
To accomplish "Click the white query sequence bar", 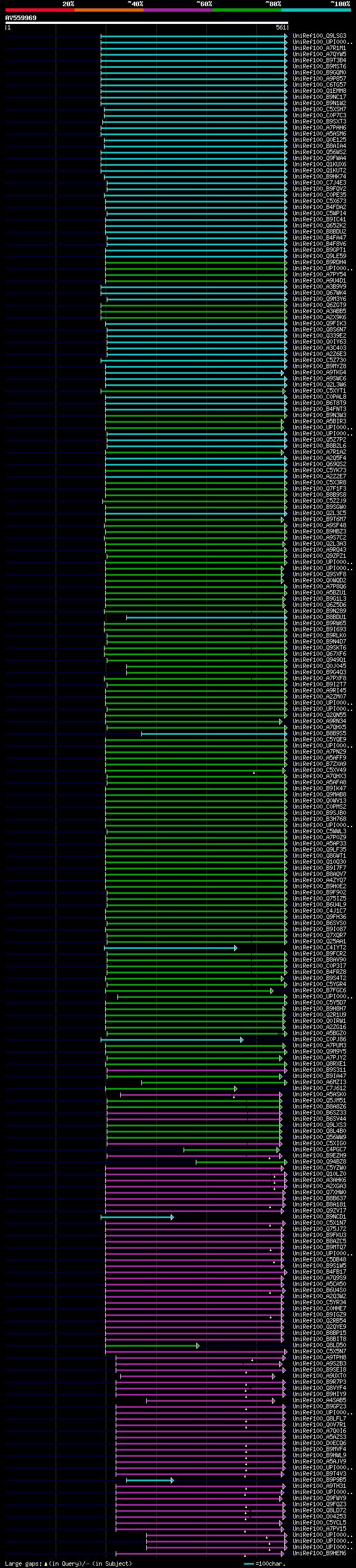I will coord(147,22).
